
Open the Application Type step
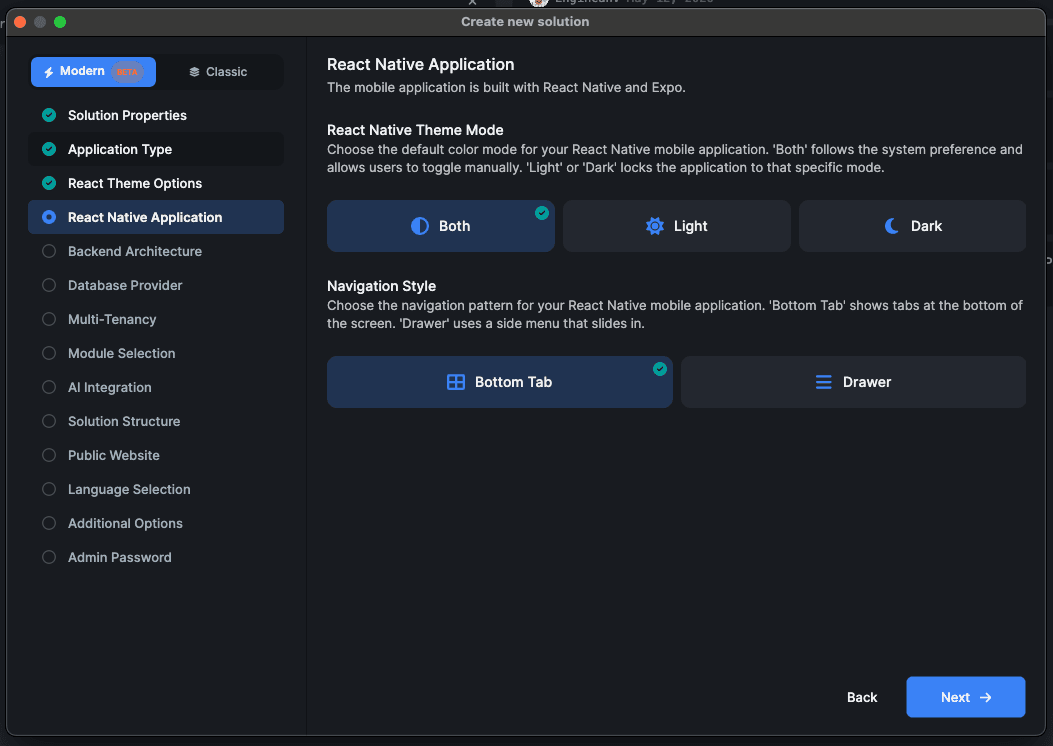click(156, 149)
